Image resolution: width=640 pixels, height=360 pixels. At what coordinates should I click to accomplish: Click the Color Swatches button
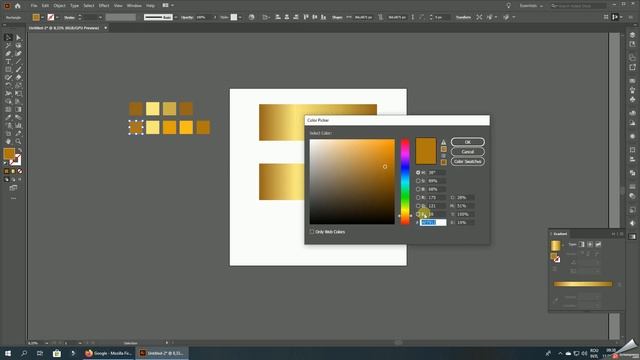[x=468, y=162]
